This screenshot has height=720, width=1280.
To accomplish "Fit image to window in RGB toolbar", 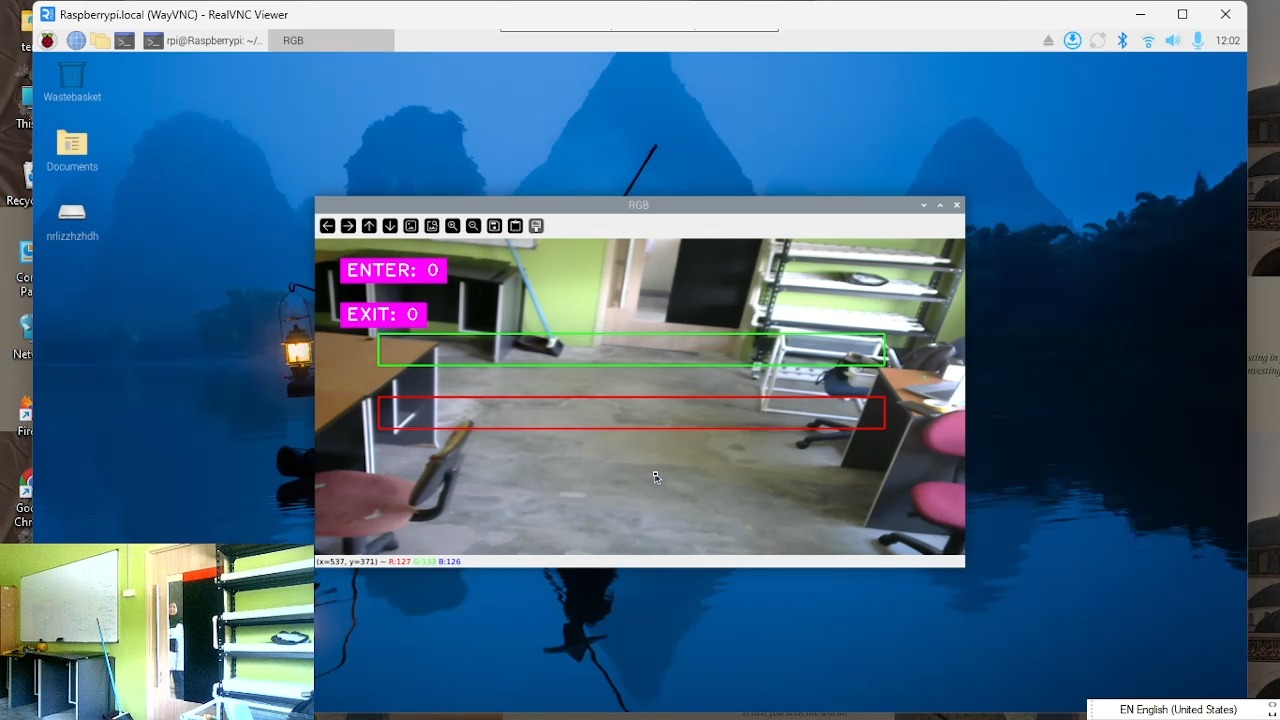I will (x=432, y=226).
